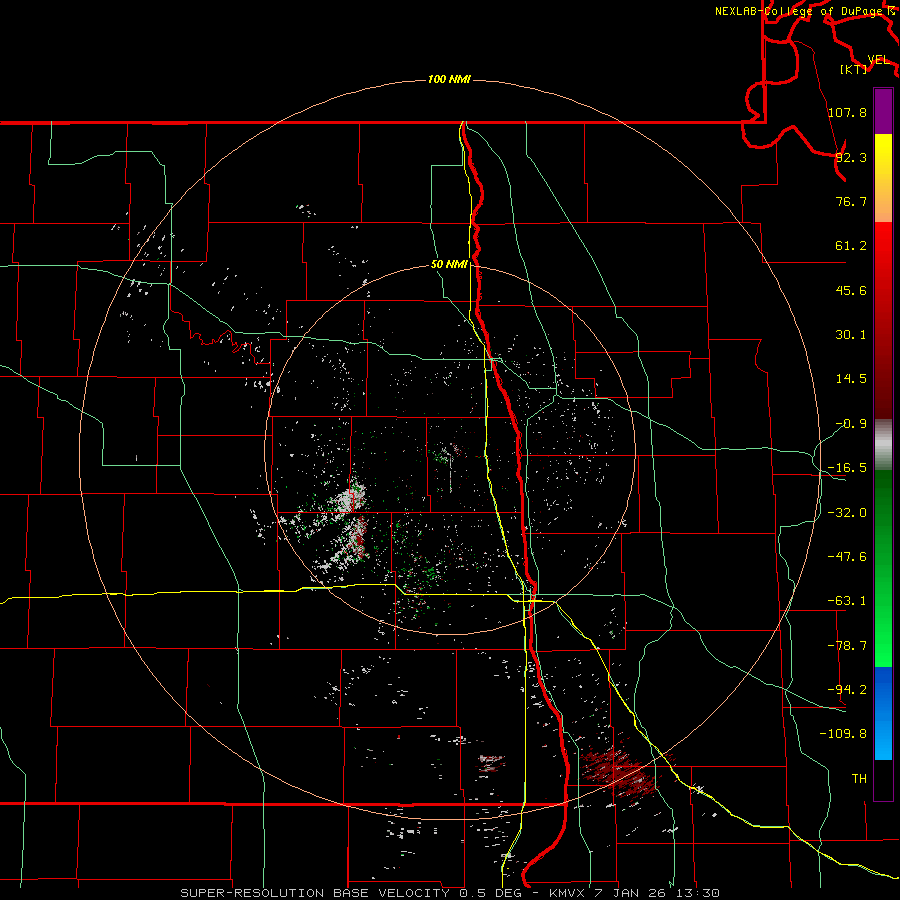Click the VEL legend title
Screen dimensions: 900x900
[x=878, y=60]
